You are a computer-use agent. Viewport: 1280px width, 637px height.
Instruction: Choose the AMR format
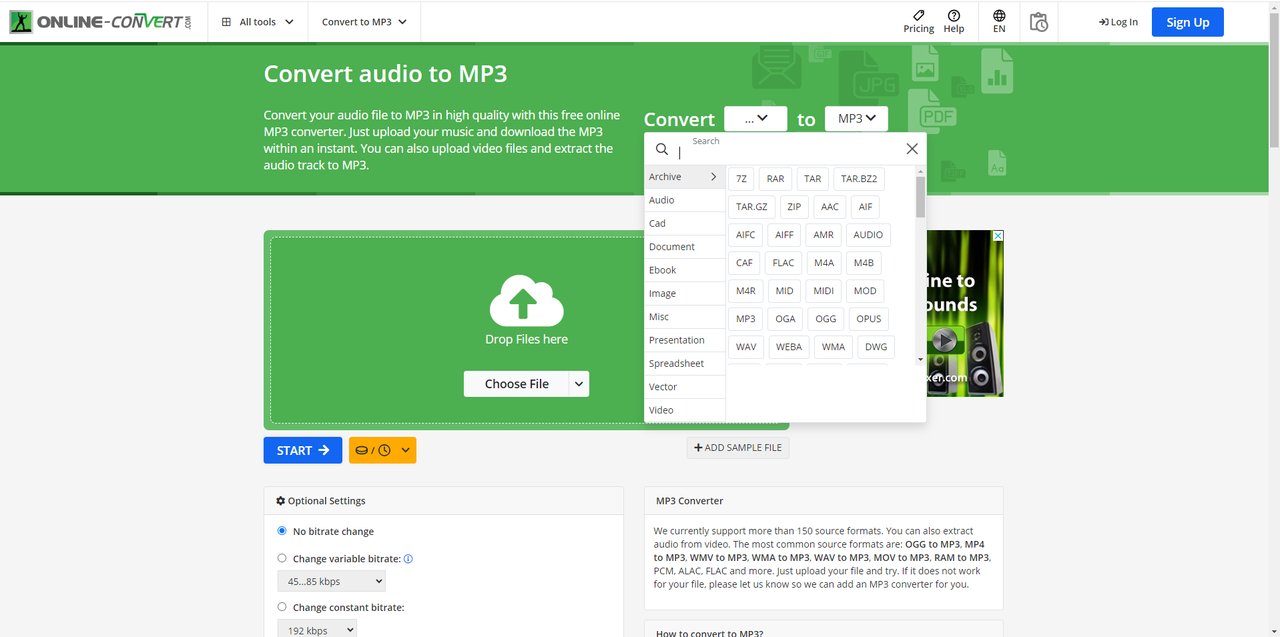823,235
